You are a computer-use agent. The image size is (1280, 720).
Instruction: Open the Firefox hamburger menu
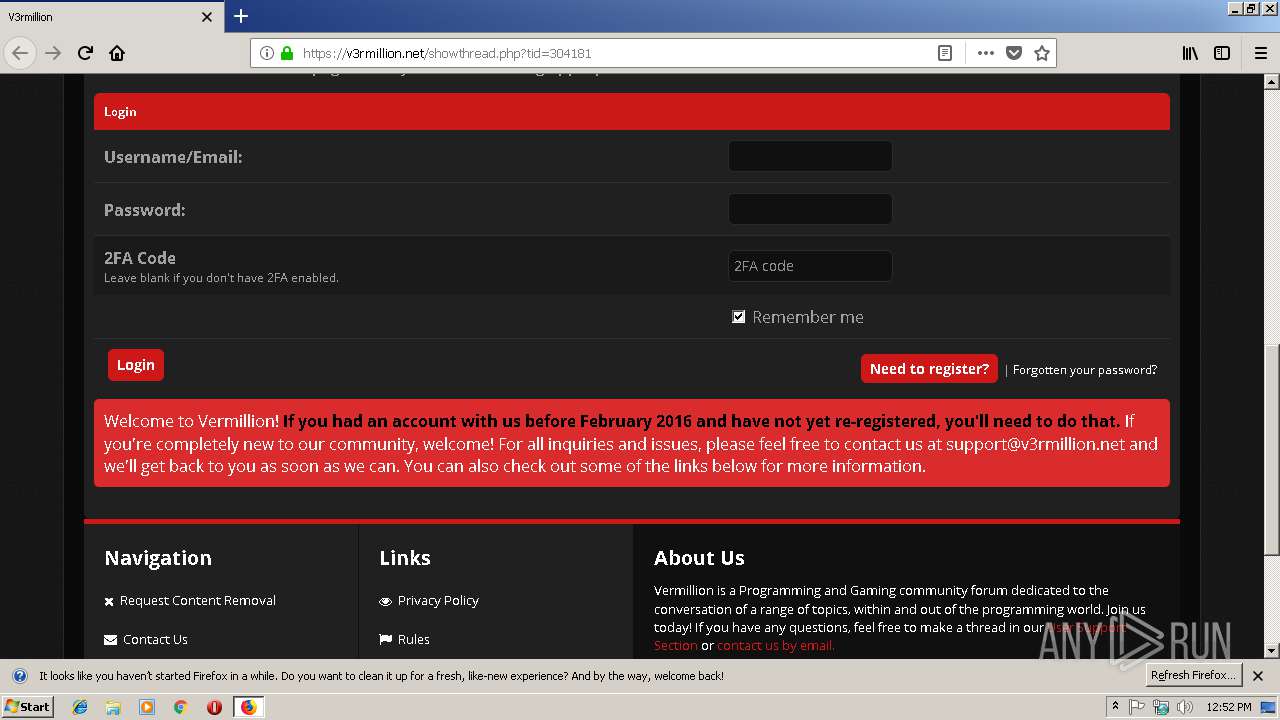coord(1260,53)
